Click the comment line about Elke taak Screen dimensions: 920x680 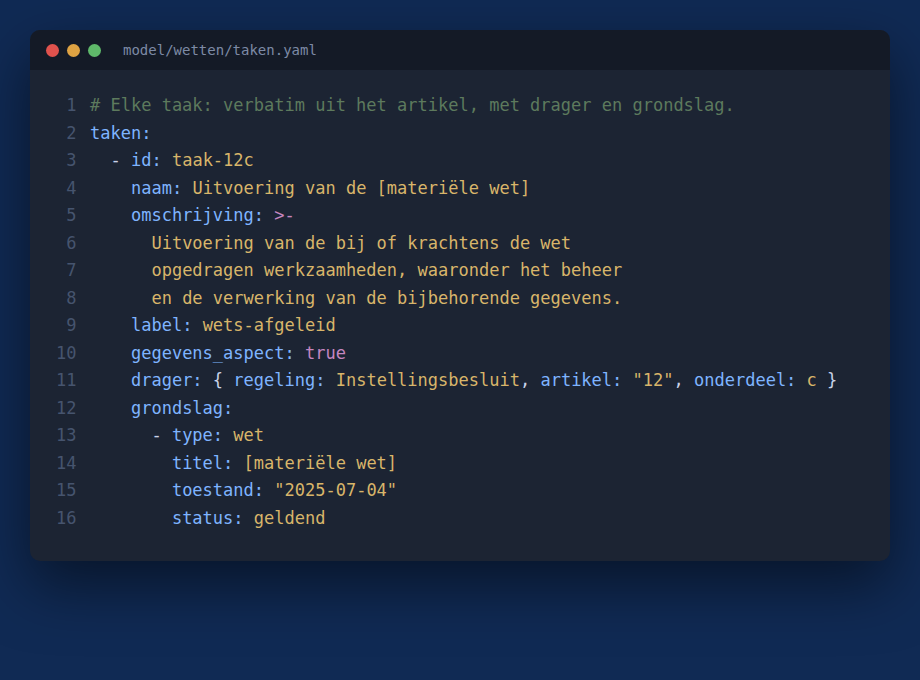tap(411, 105)
